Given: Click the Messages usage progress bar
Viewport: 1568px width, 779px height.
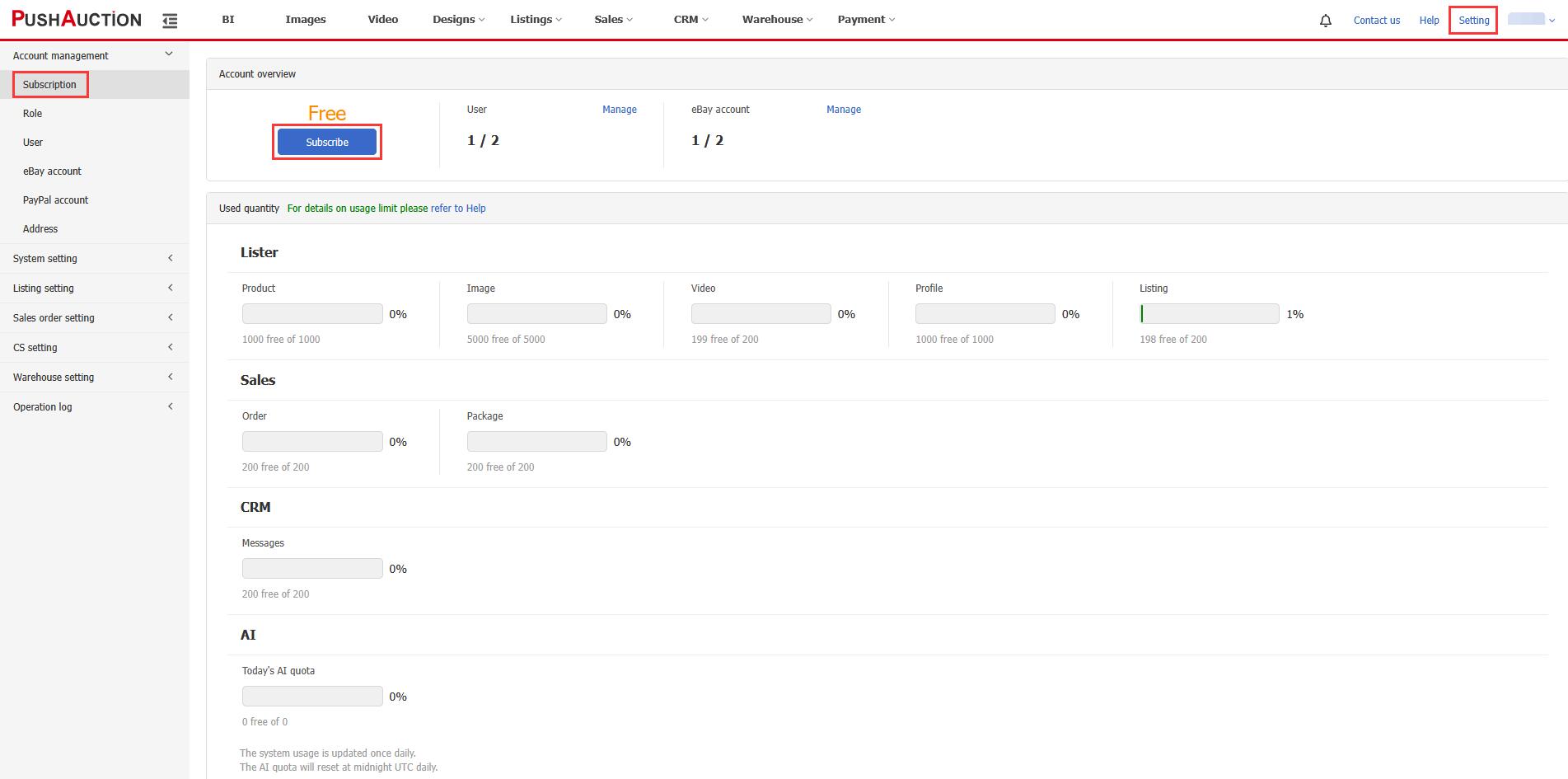Looking at the screenshot, I should coord(312,568).
